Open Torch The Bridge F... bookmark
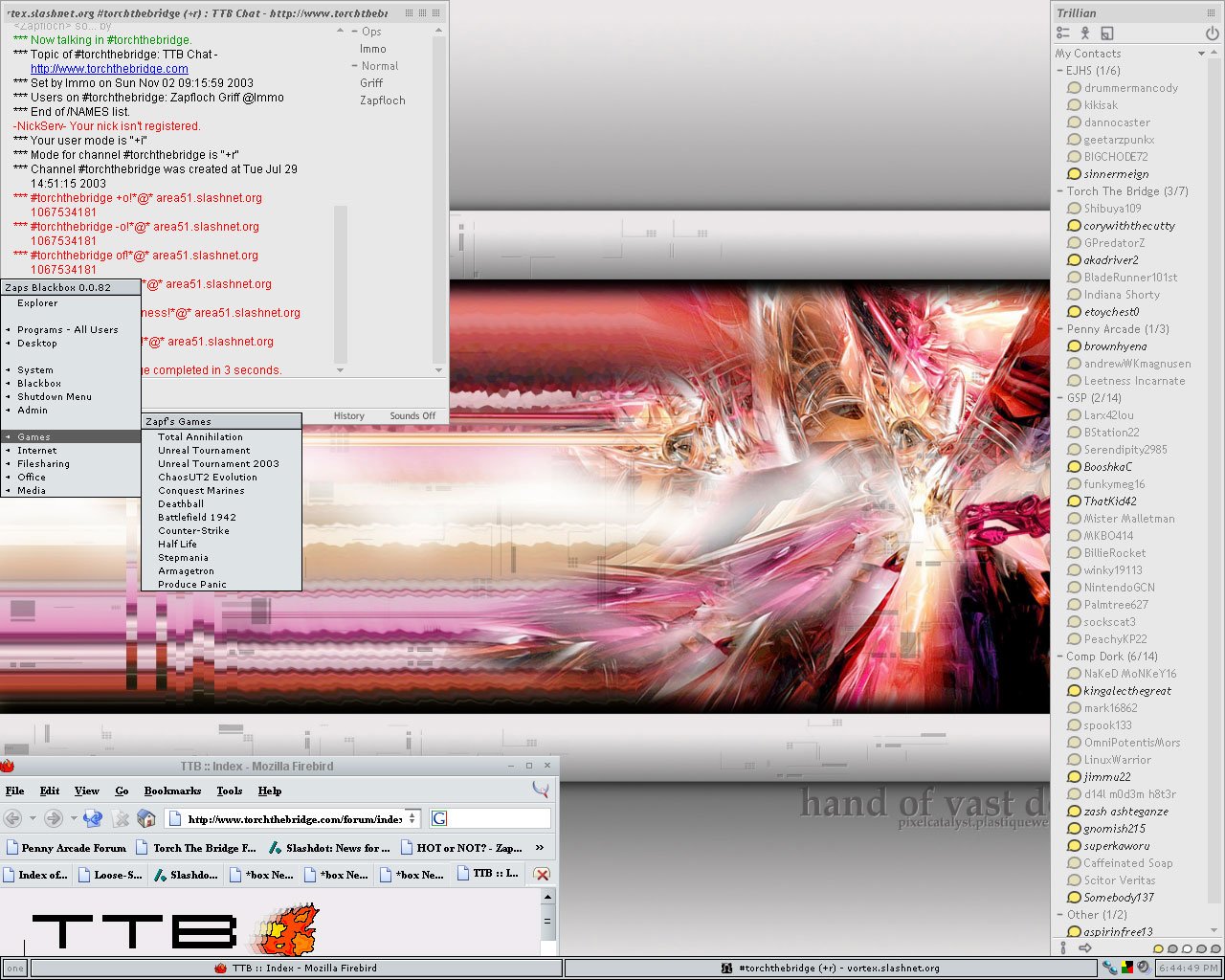Viewport: 1225px width, 980px height. (196, 848)
